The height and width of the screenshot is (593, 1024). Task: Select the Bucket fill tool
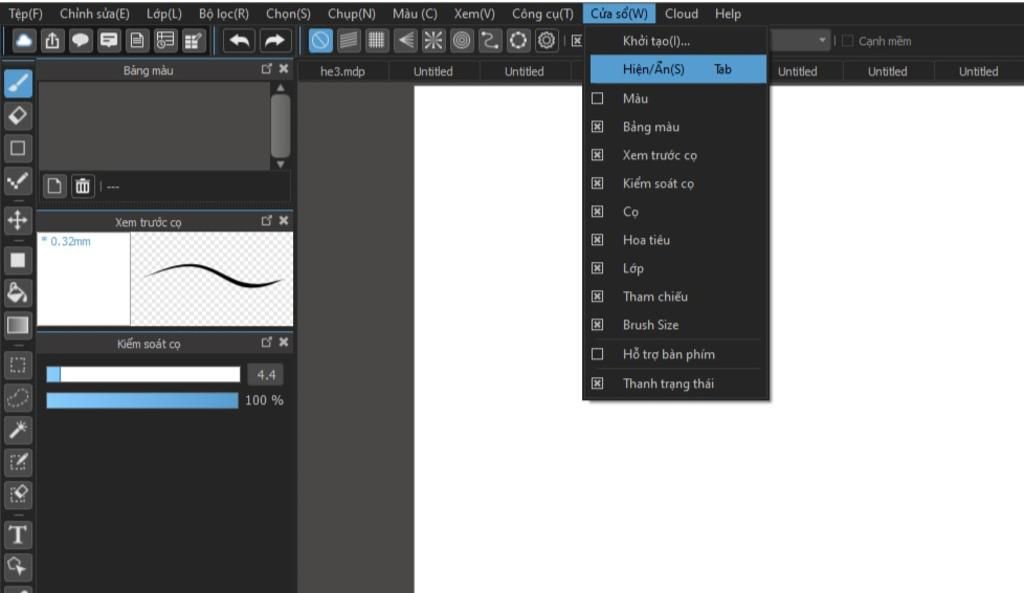(x=18, y=293)
